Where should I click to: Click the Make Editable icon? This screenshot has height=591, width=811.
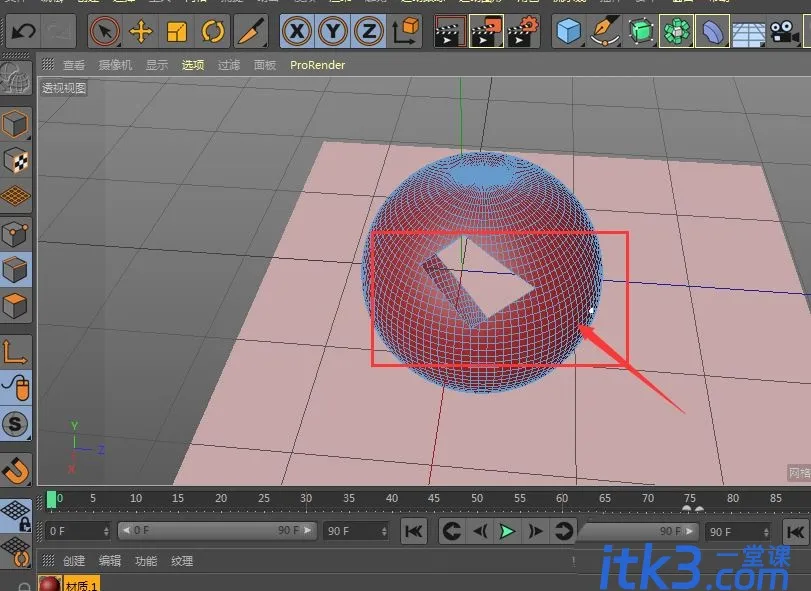[16, 78]
